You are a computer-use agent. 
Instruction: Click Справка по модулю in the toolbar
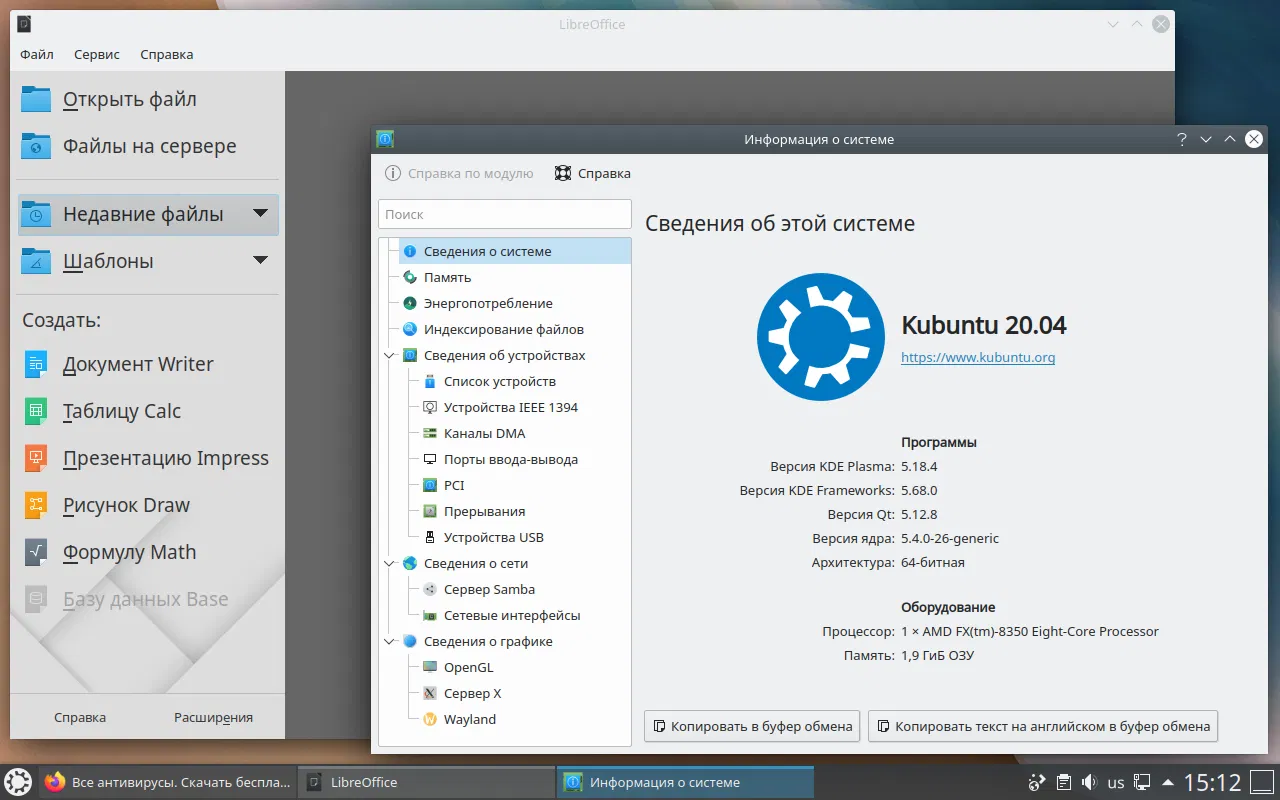pyautogui.click(x=460, y=173)
